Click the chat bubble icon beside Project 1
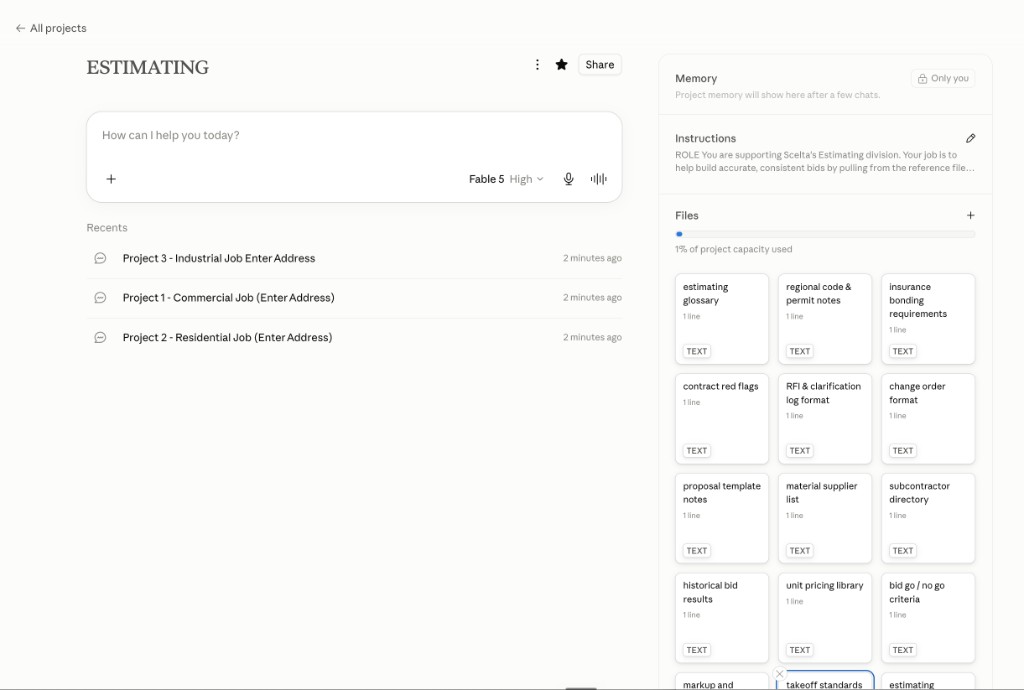 point(100,298)
